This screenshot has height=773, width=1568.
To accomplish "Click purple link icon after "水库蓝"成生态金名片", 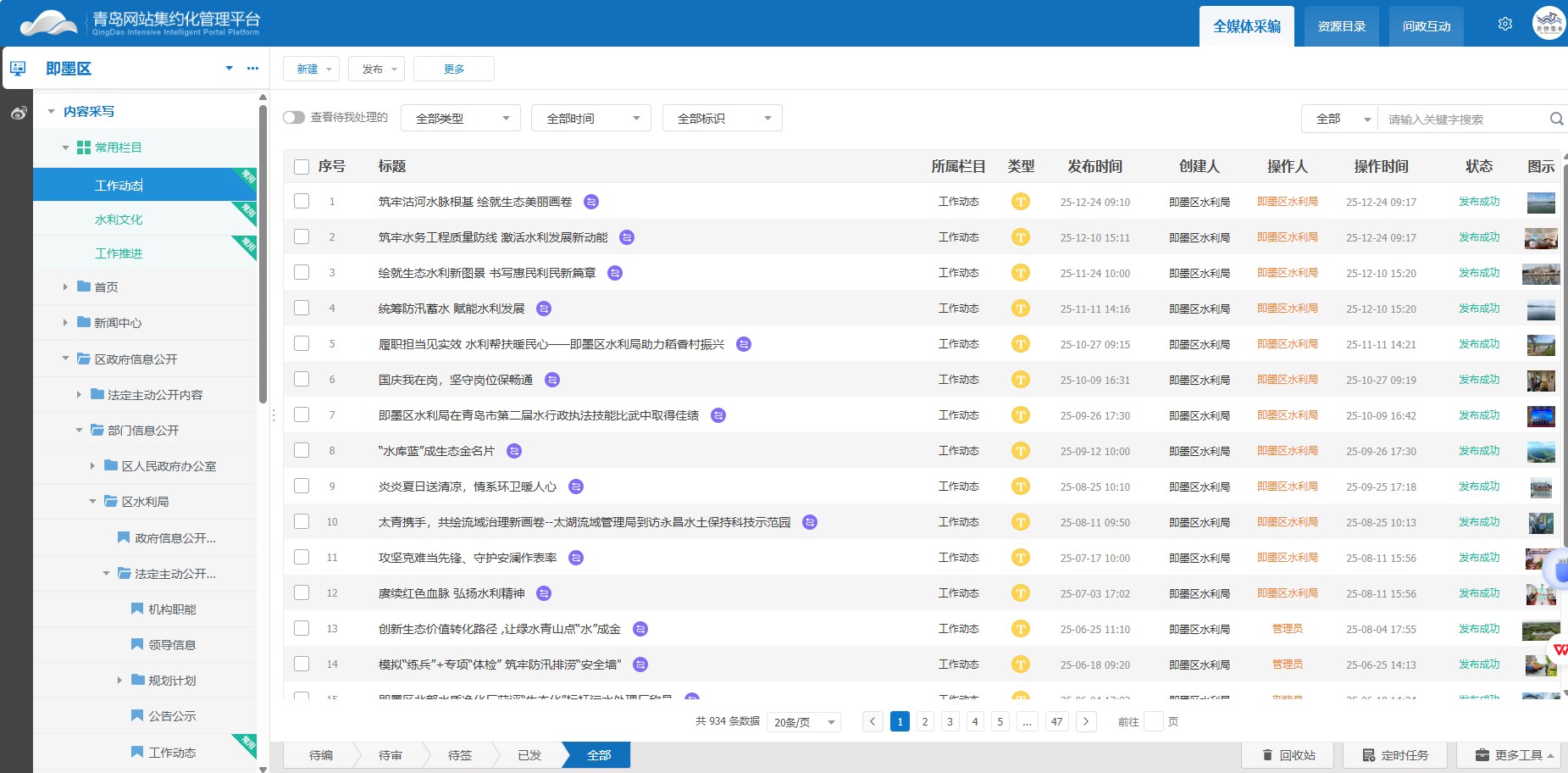I will (513, 451).
